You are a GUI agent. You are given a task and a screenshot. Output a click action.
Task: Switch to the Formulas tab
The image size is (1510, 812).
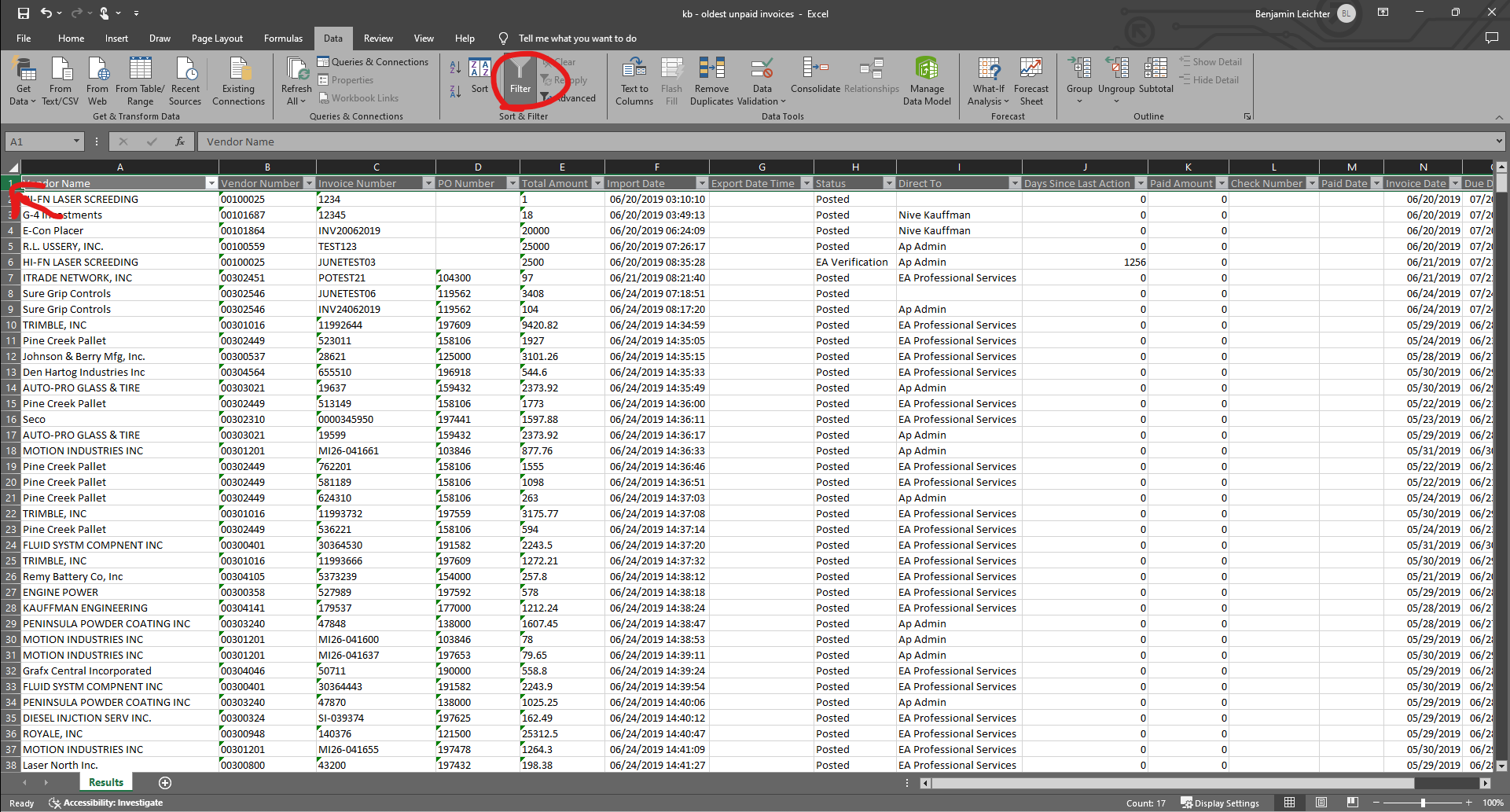coord(283,38)
